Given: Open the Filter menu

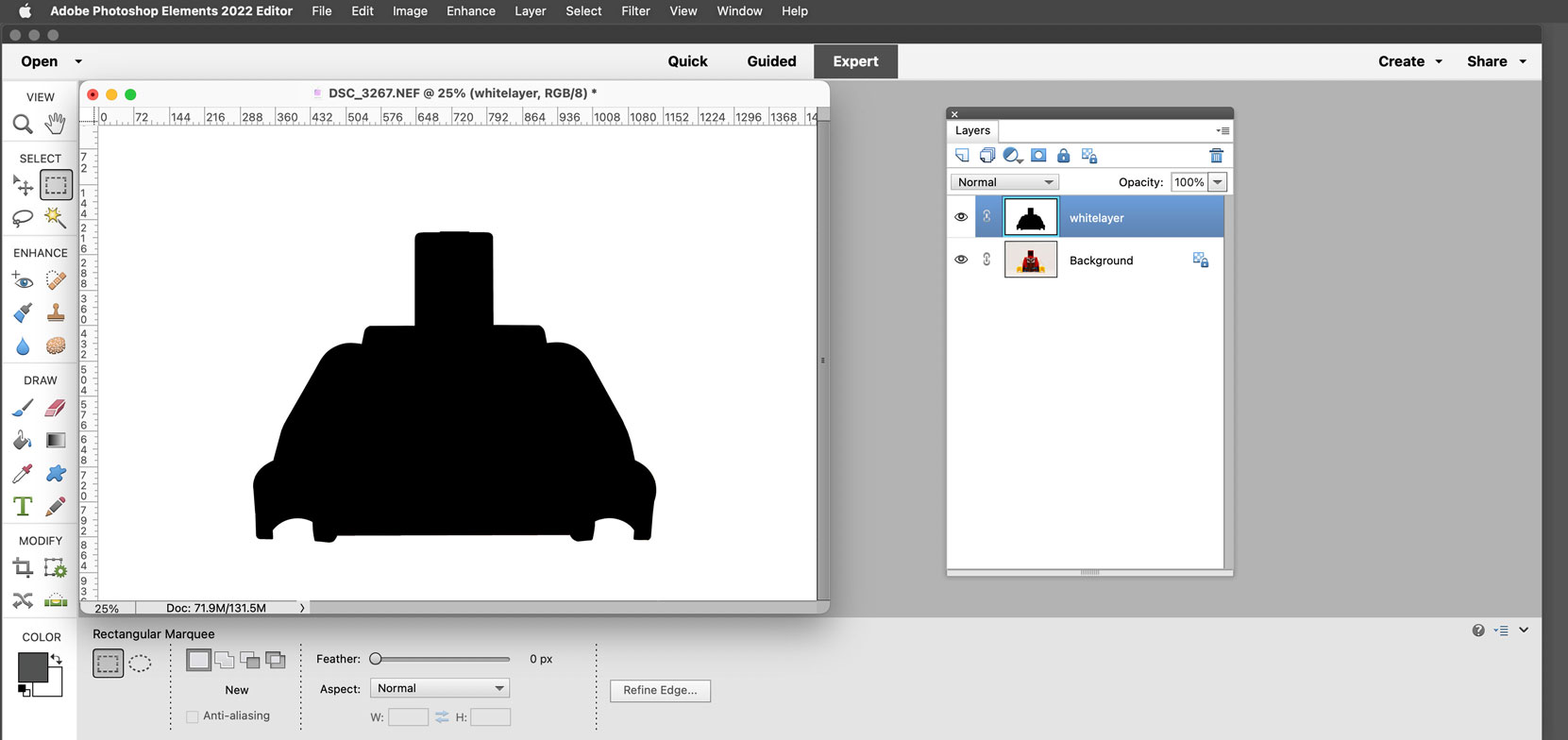Looking at the screenshot, I should [x=635, y=11].
